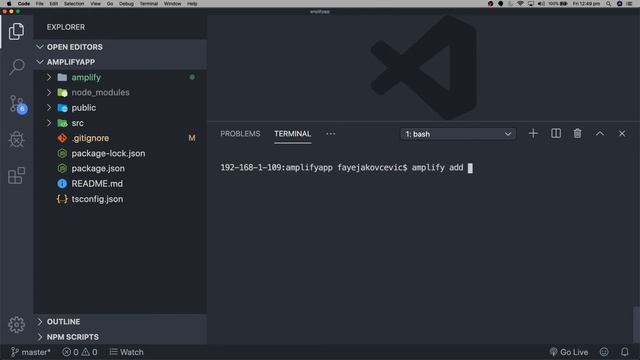Click the volume icon in menu bar
This screenshot has width=640, height=360.
[541, 4]
